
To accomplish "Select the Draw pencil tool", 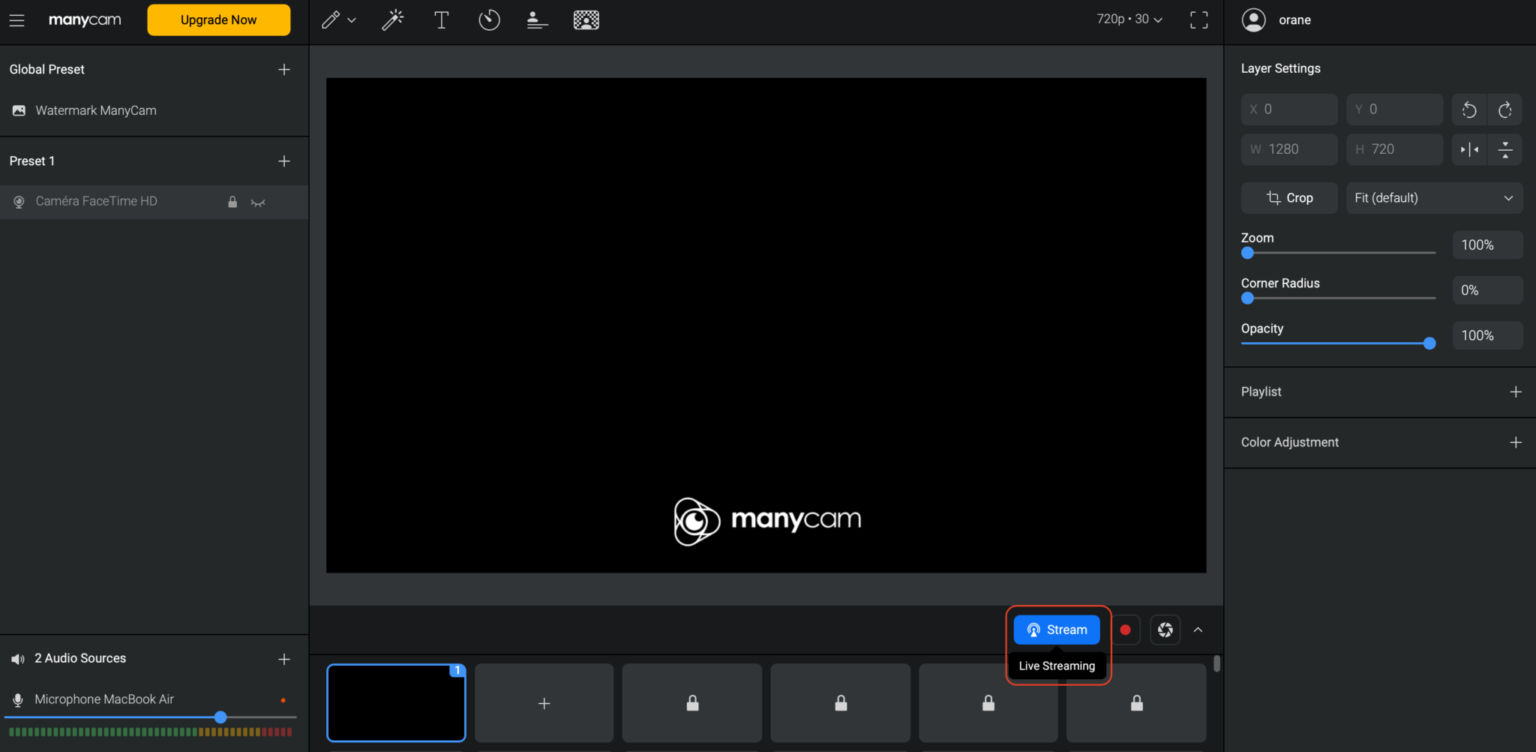I will tap(331, 19).
